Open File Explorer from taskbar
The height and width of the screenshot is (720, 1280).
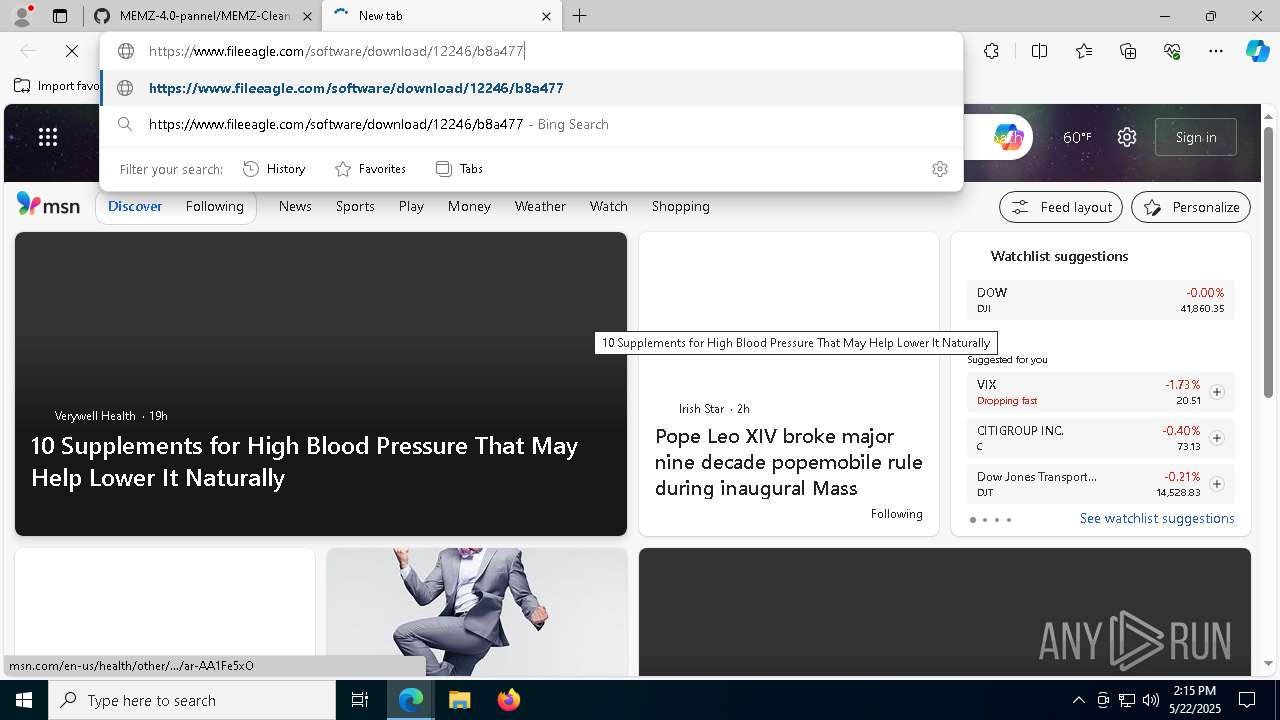pos(459,700)
